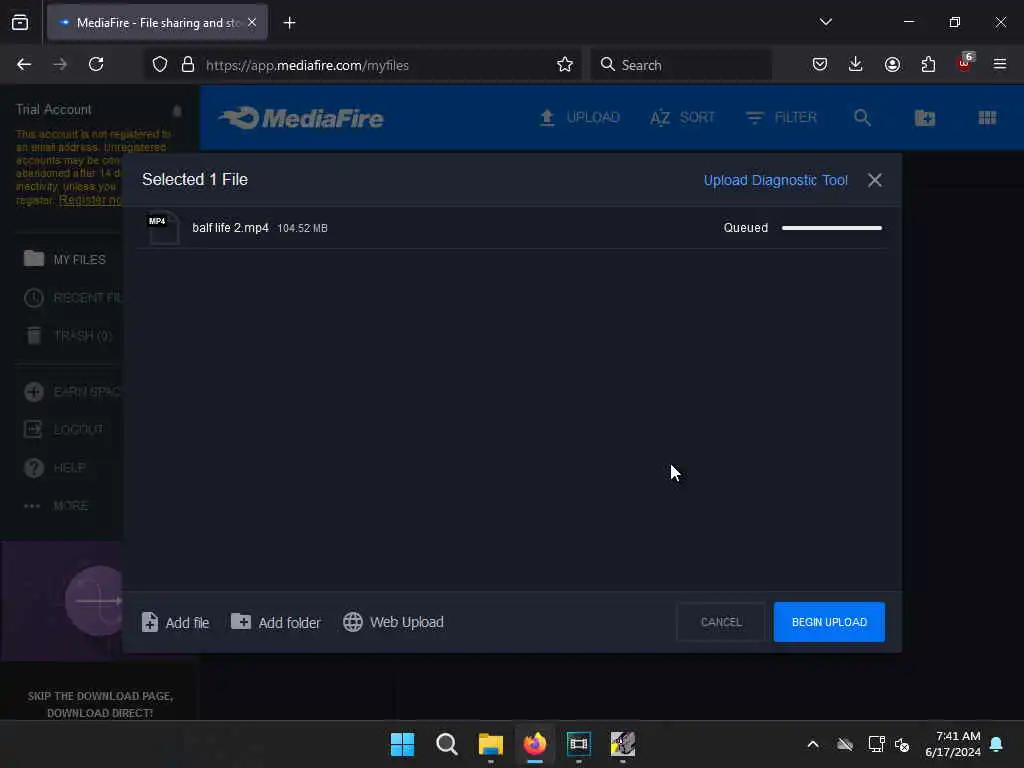Viewport: 1024px width, 768px height.
Task: Open Pocket save icon
Action: click(x=820, y=65)
